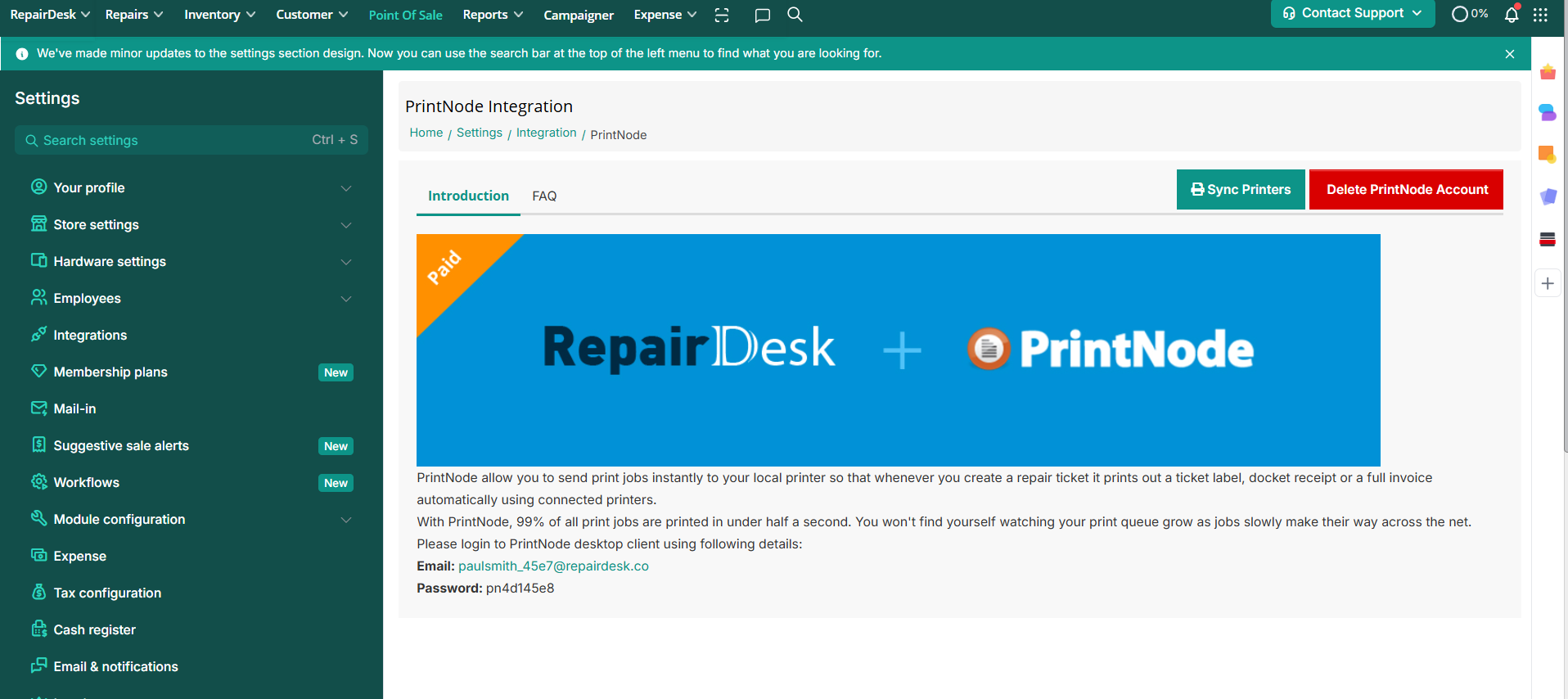
Task: Open Workflows settings
Action: click(x=87, y=482)
